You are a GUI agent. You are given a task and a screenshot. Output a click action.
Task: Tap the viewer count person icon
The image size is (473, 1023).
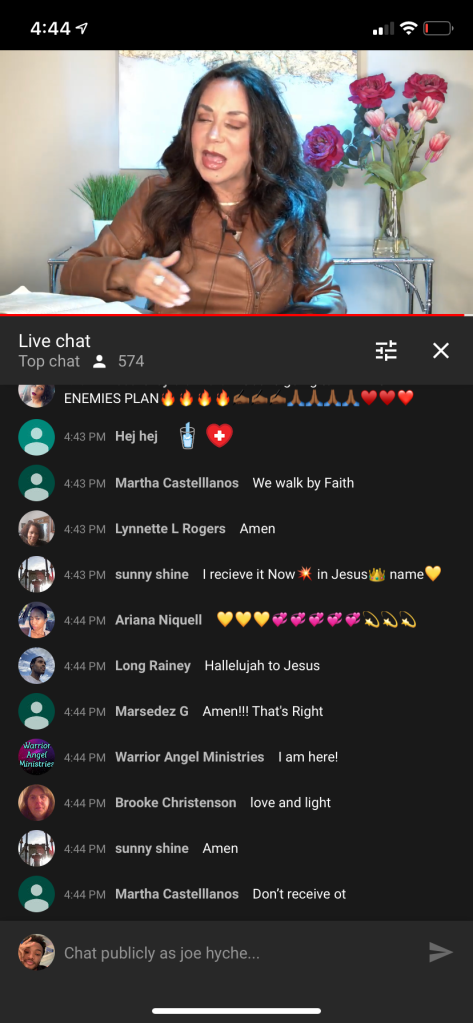point(99,361)
